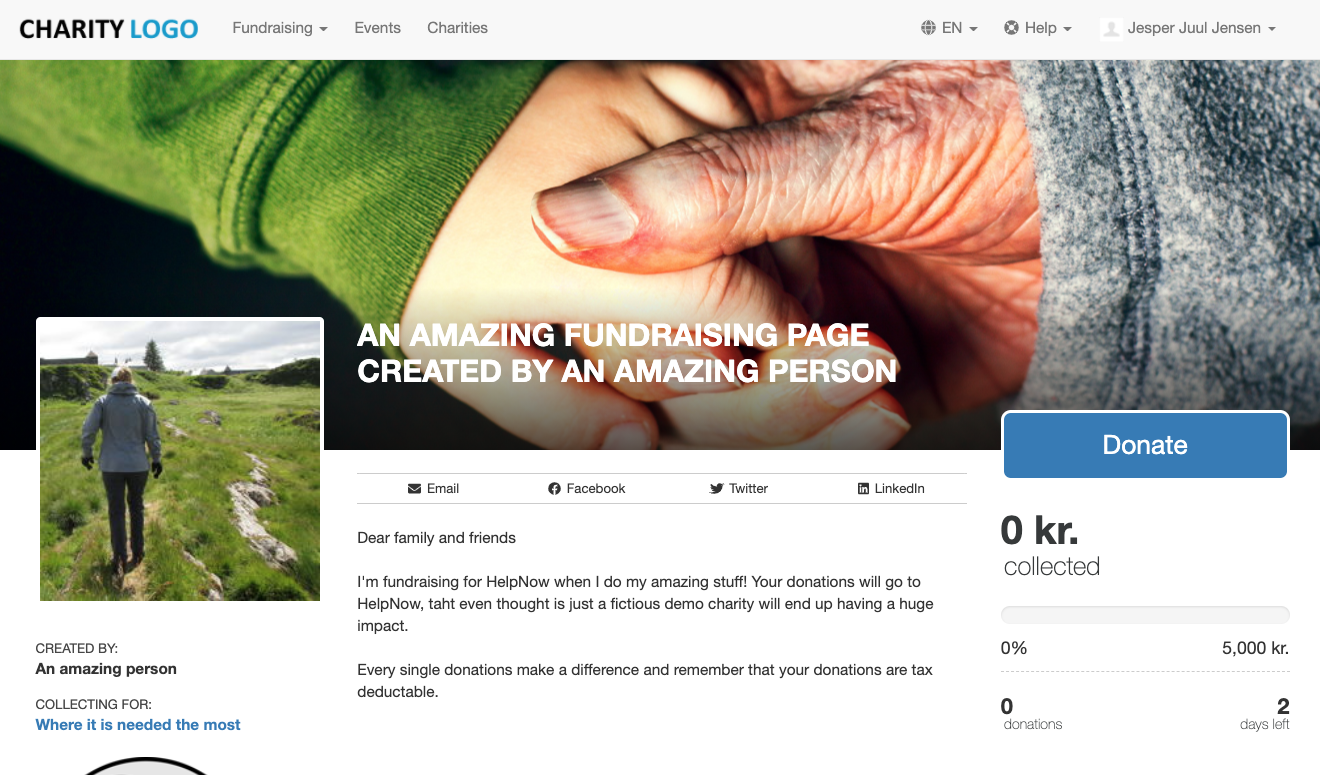Go to the Events page
The height and width of the screenshot is (775, 1320).
377,28
